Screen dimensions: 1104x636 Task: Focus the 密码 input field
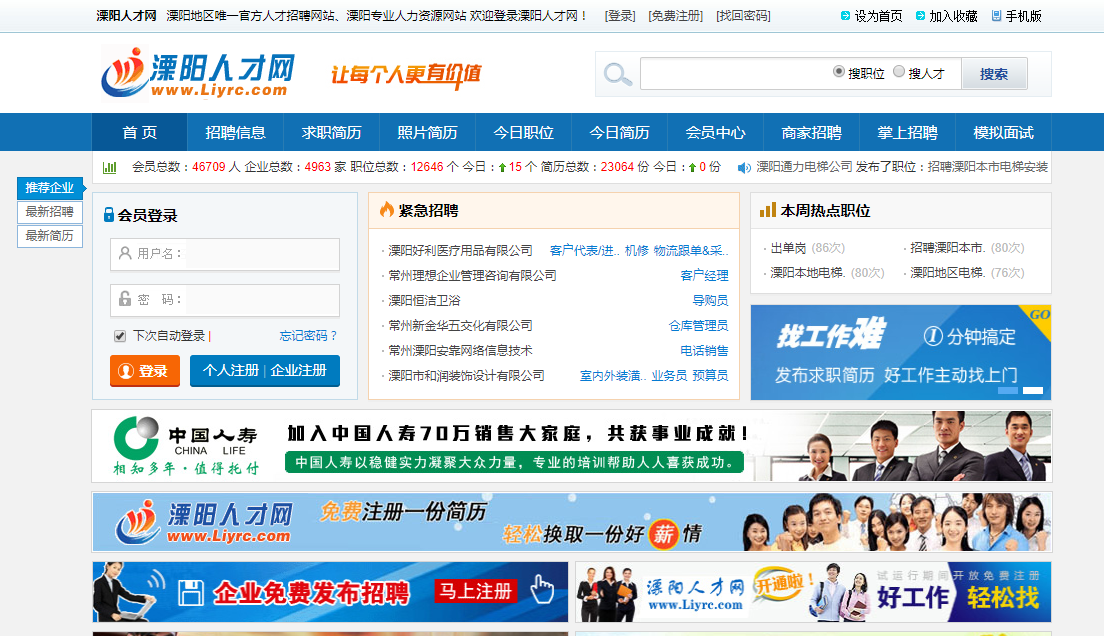[x=225, y=300]
